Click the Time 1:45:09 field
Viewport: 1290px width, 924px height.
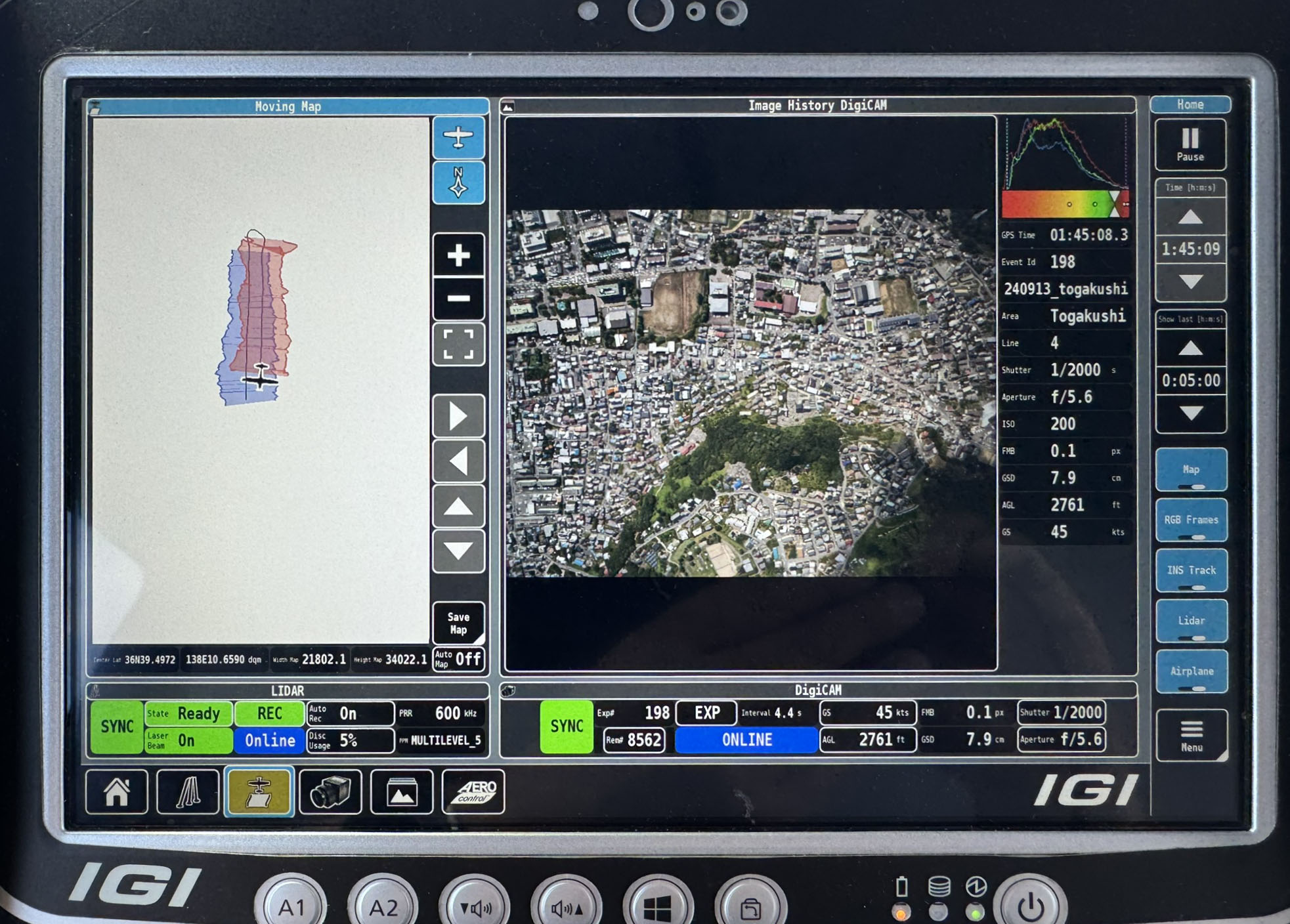[x=1190, y=249]
